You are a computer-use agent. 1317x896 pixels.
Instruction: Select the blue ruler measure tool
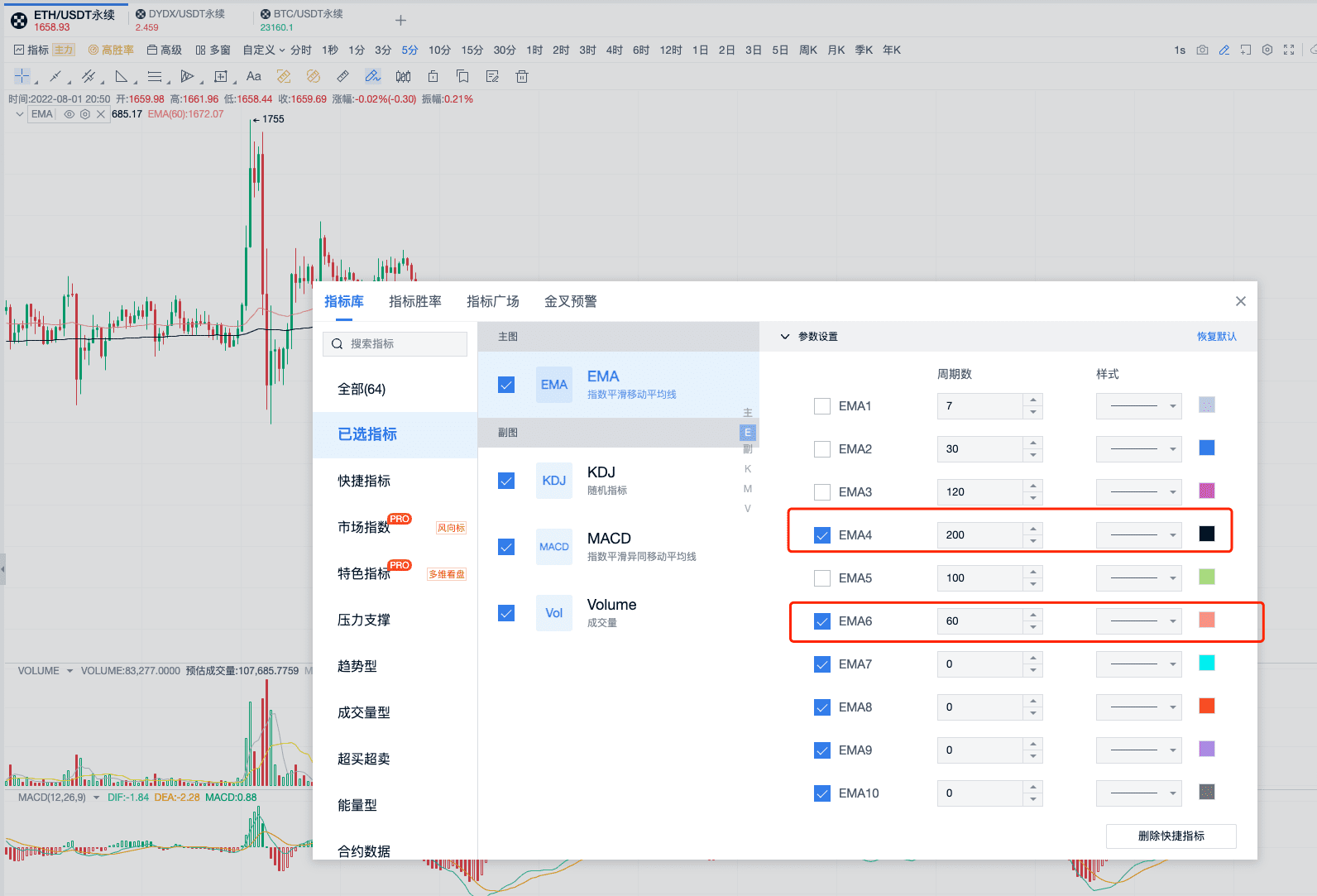tap(342, 77)
